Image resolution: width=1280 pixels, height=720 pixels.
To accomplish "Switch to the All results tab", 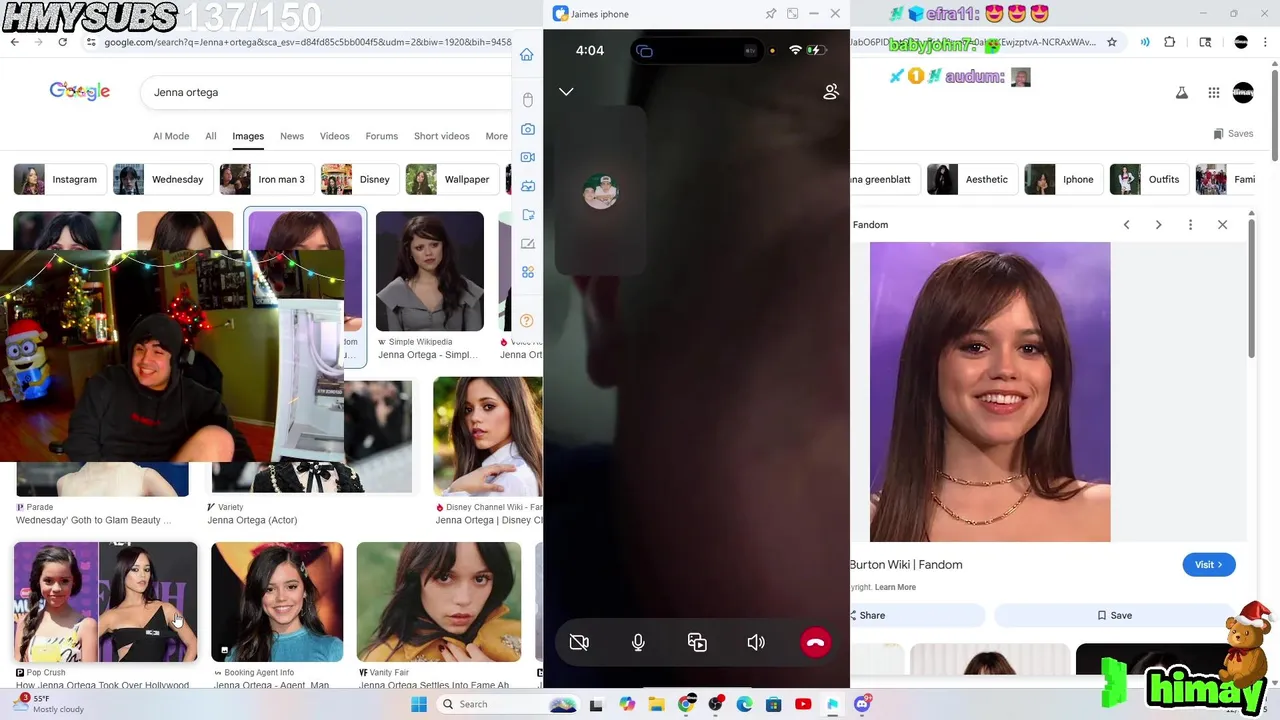I will [x=210, y=136].
